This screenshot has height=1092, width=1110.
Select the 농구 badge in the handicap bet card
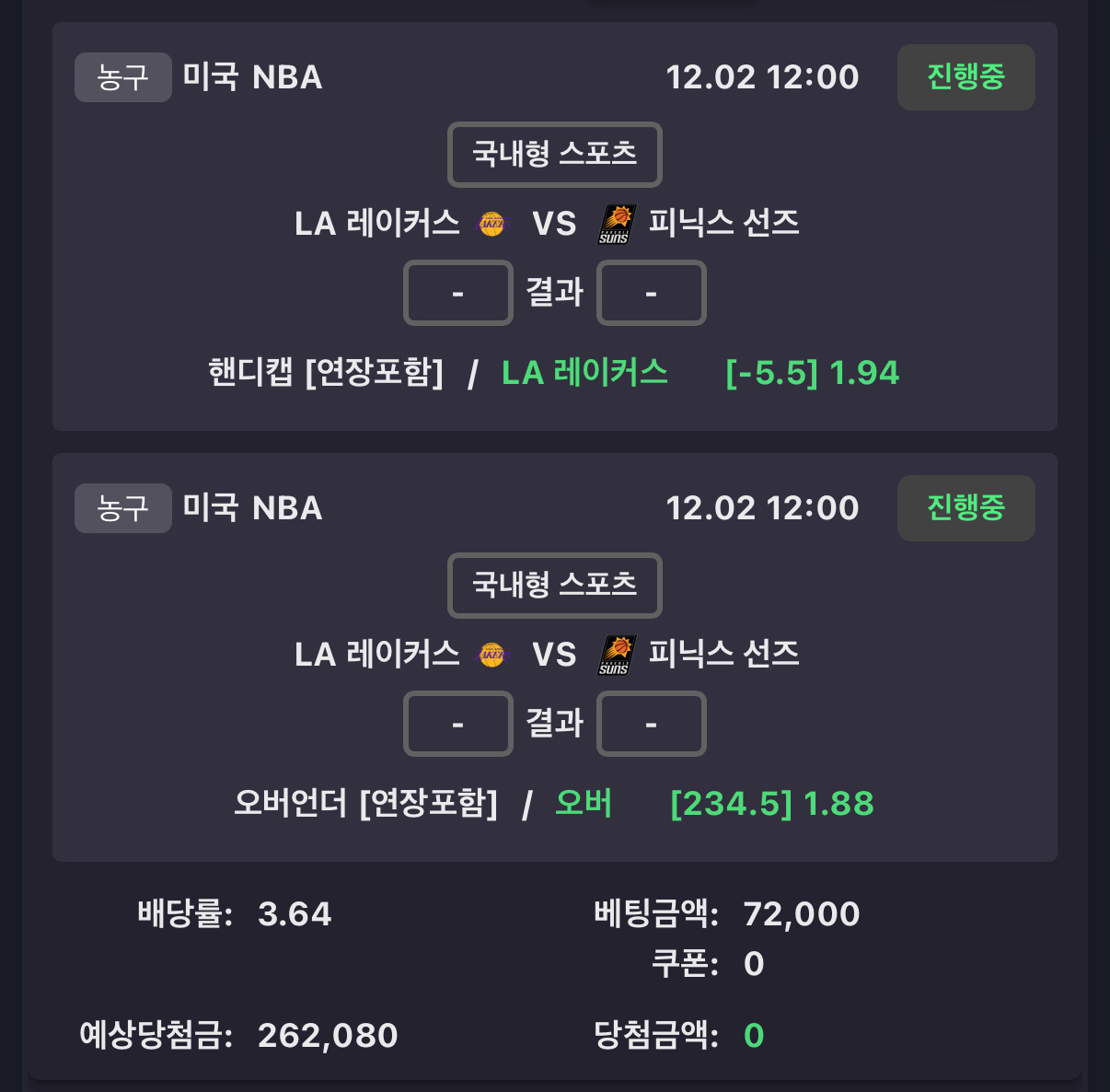pos(122,77)
